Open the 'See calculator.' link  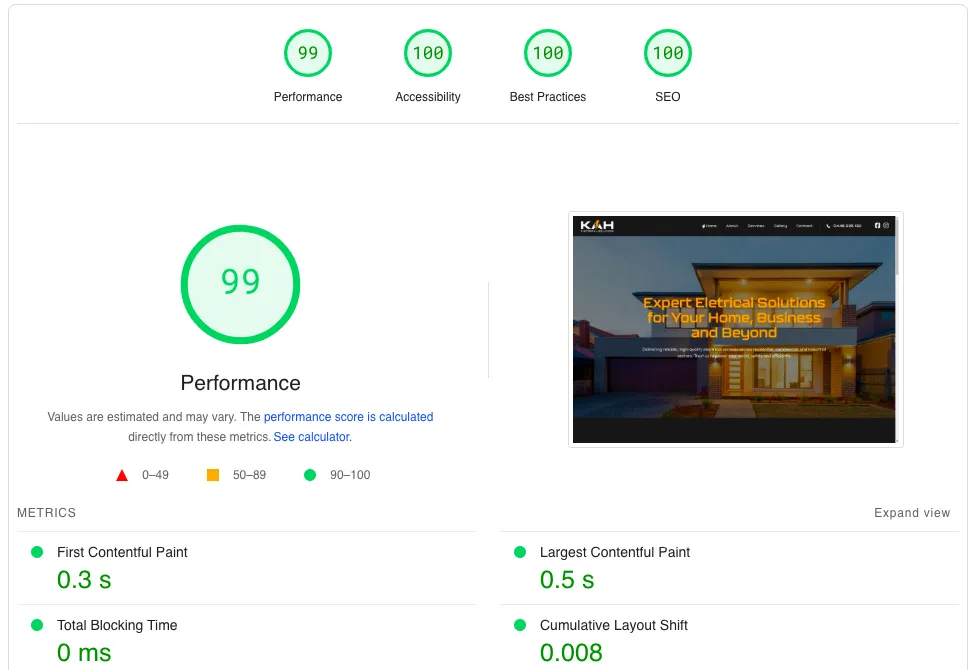point(312,437)
